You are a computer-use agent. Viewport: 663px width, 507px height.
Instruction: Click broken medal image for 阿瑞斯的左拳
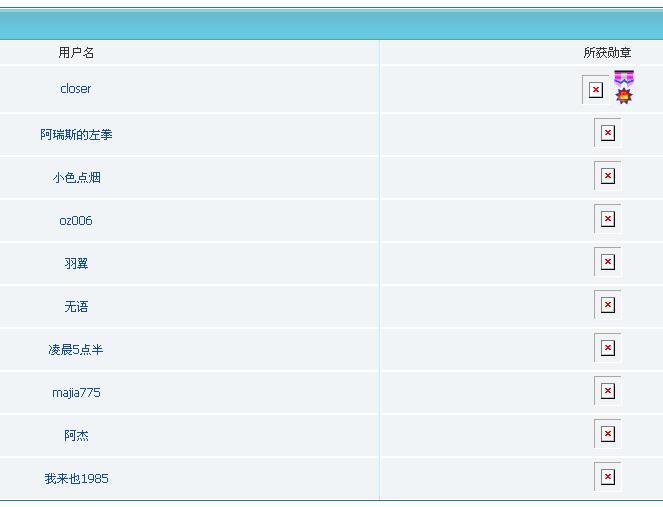tap(608, 133)
